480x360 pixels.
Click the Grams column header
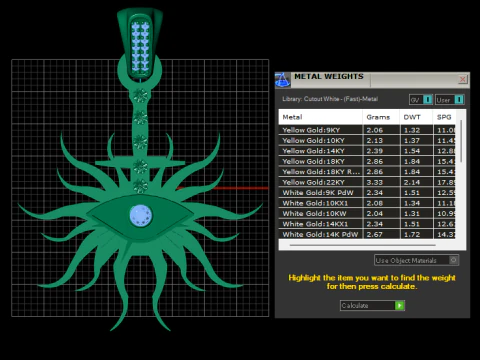click(x=381, y=117)
